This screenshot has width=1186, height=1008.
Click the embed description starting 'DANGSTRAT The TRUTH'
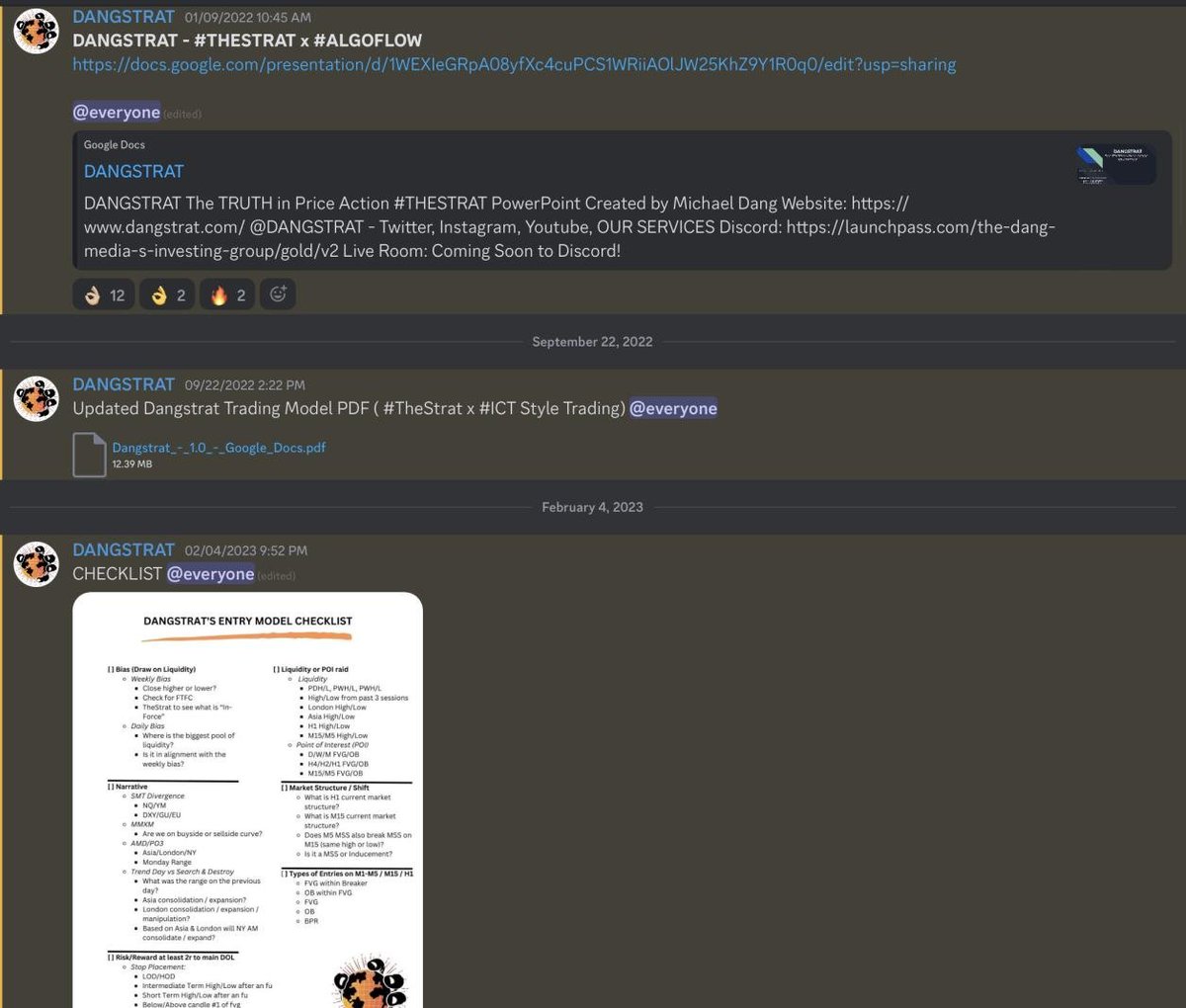(x=569, y=227)
